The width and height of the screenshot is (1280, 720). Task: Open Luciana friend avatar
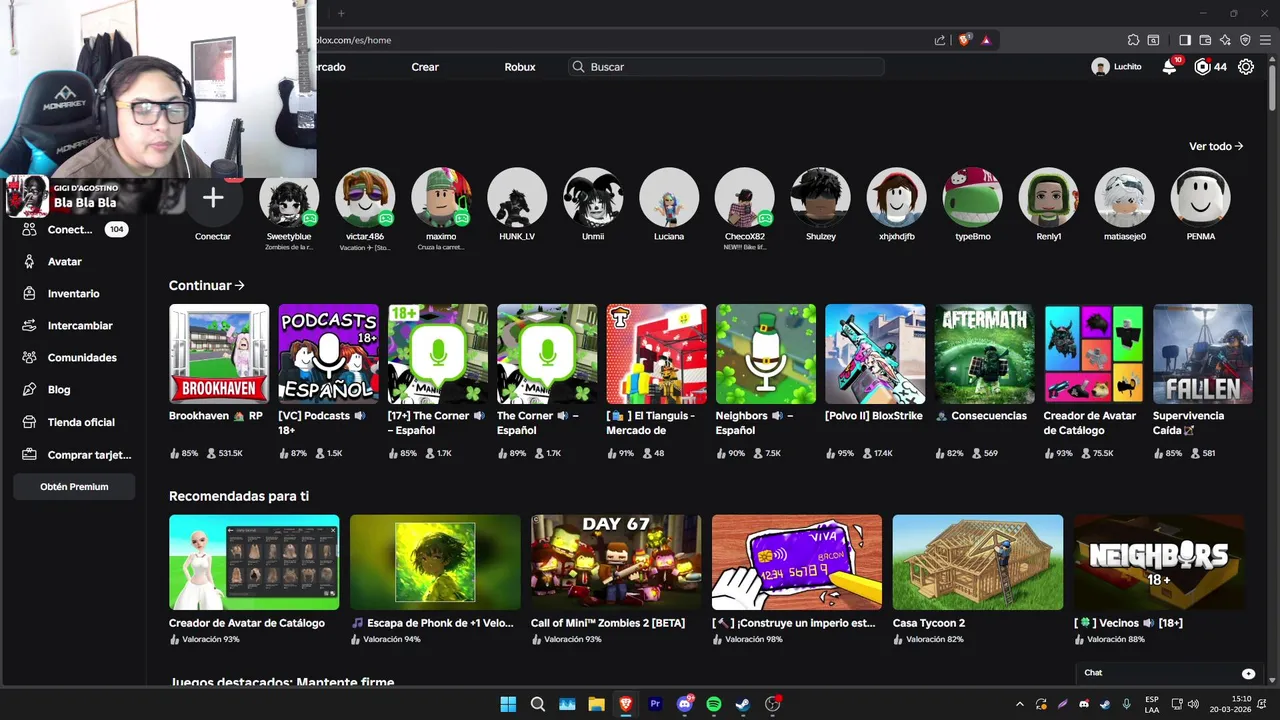[669, 197]
